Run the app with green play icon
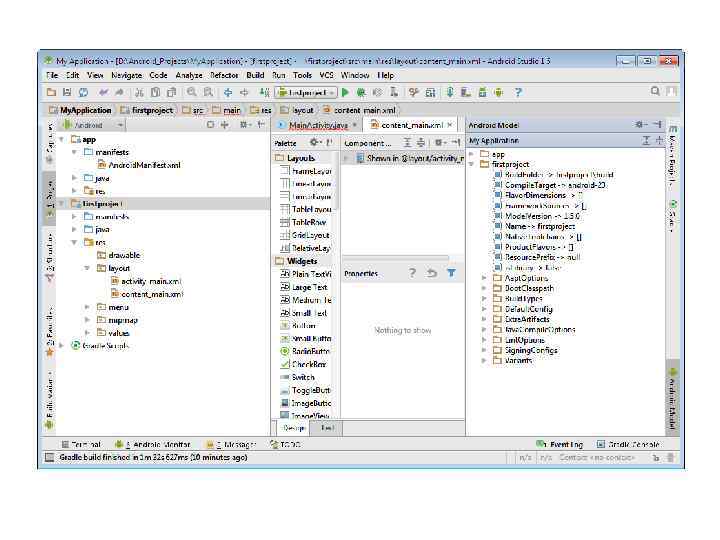Viewport: 720px width, 540px height. click(x=345, y=93)
